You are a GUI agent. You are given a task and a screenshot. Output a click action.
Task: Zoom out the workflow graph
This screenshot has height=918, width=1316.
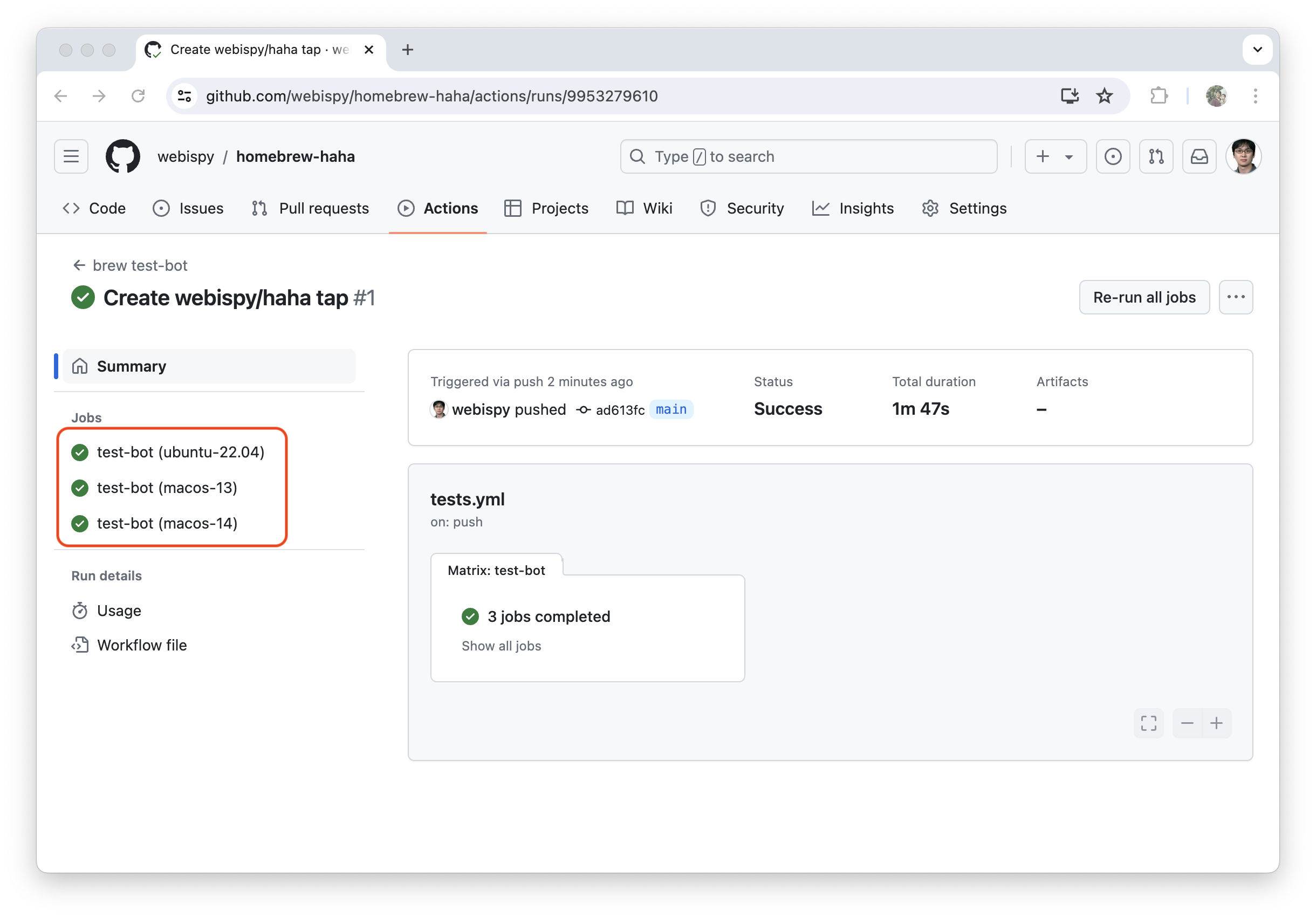1187,724
